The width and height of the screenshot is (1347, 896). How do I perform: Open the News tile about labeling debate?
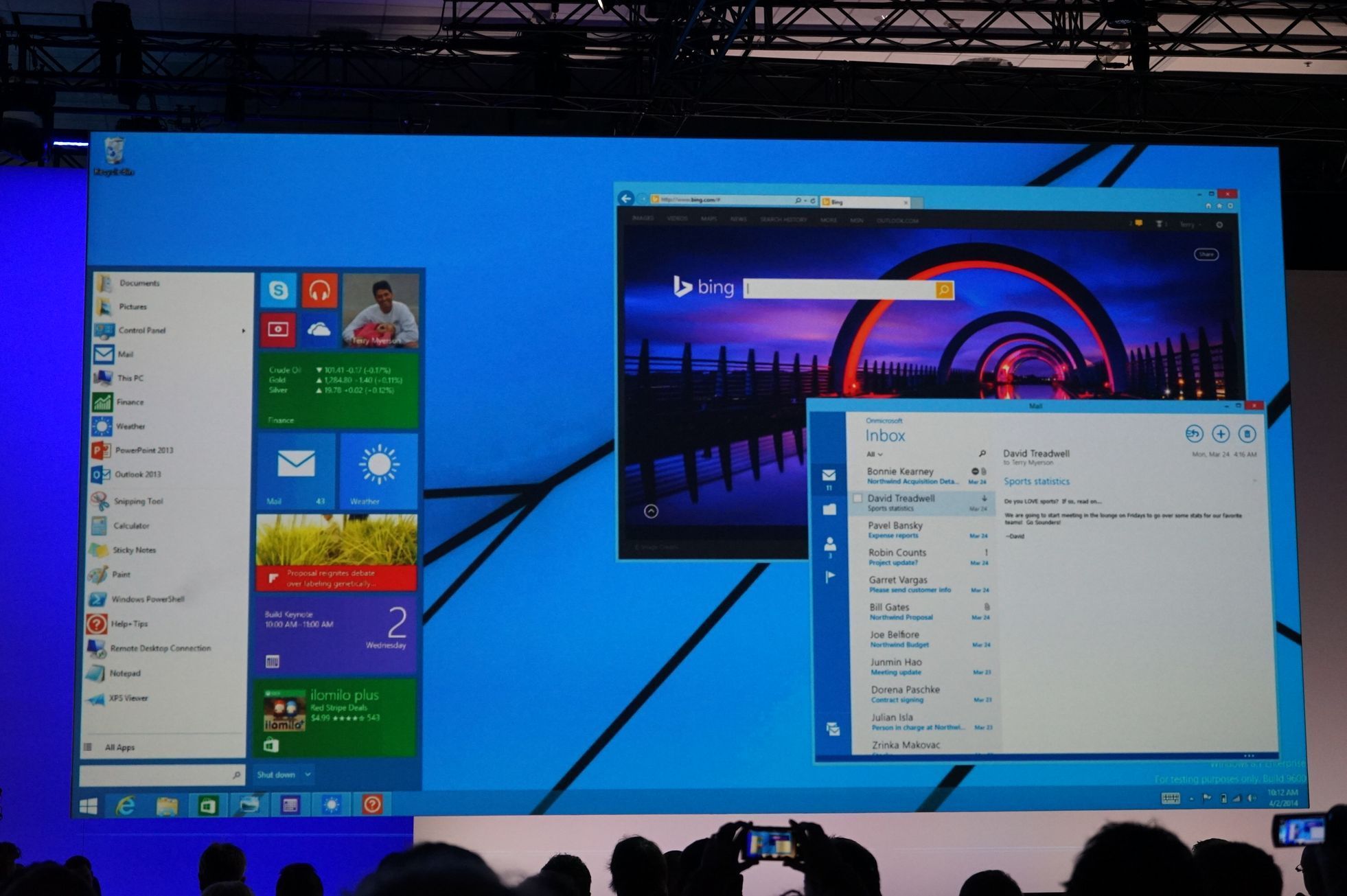click(x=336, y=553)
